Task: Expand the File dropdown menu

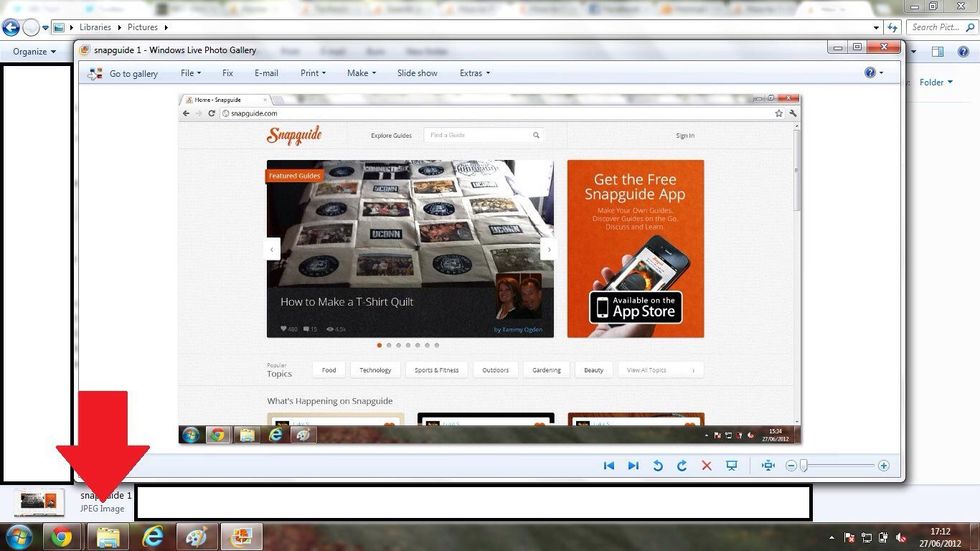Action: click(190, 73)
